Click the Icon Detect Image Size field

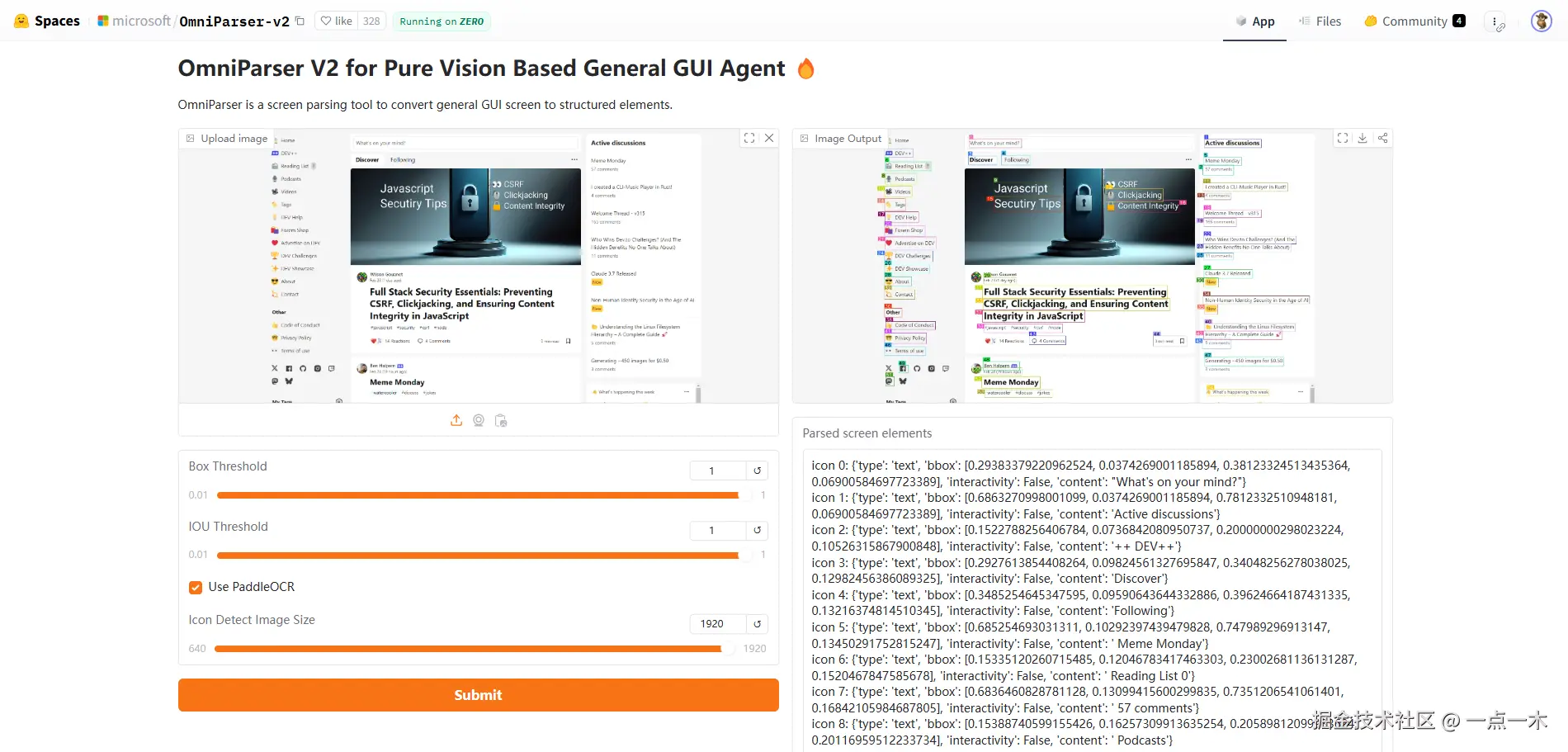pyautogui.click(x=717, y=623)
